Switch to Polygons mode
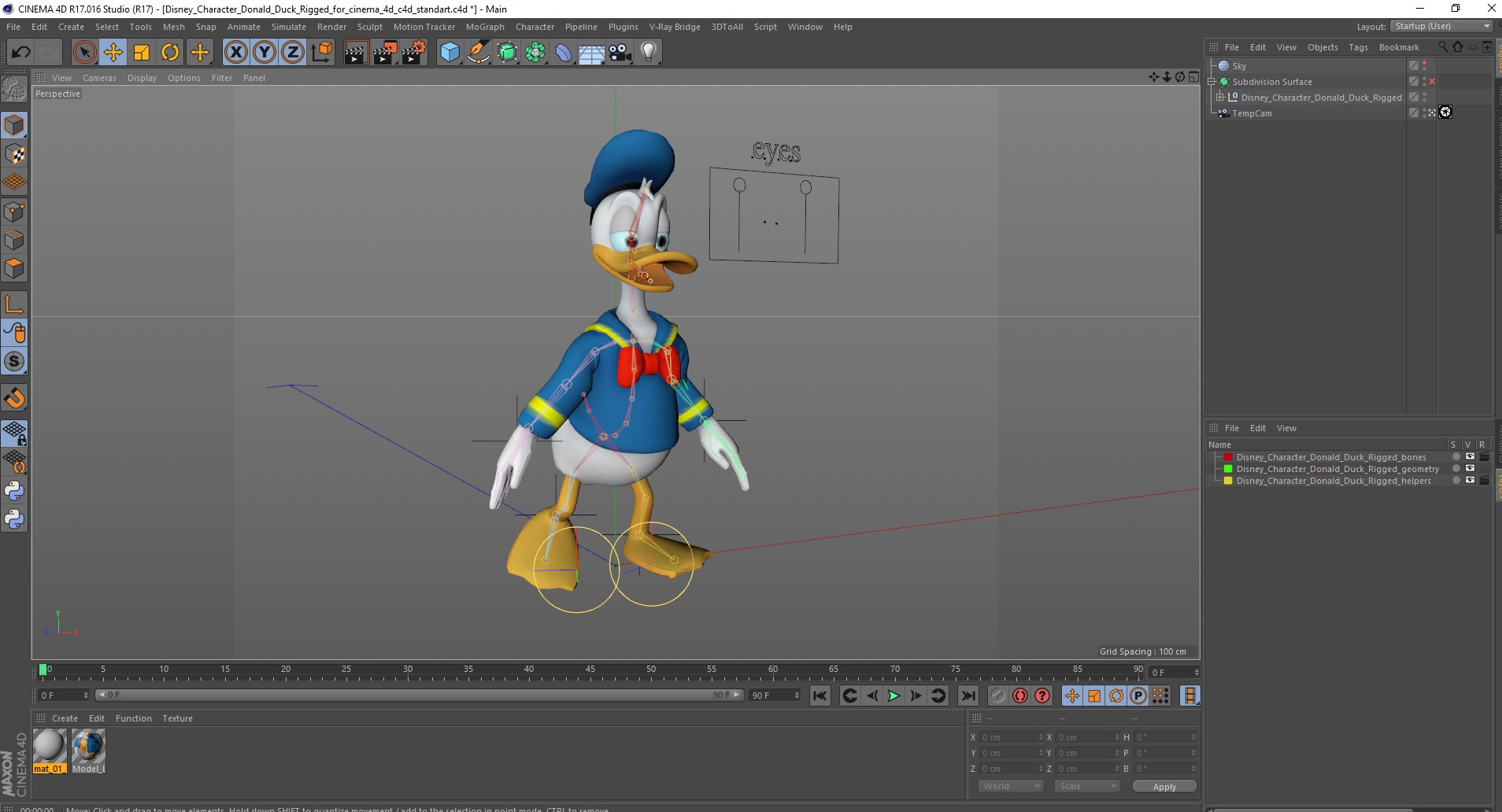Image resolution: width=1502 pixels, height=812 pixels. coord(14,268)
